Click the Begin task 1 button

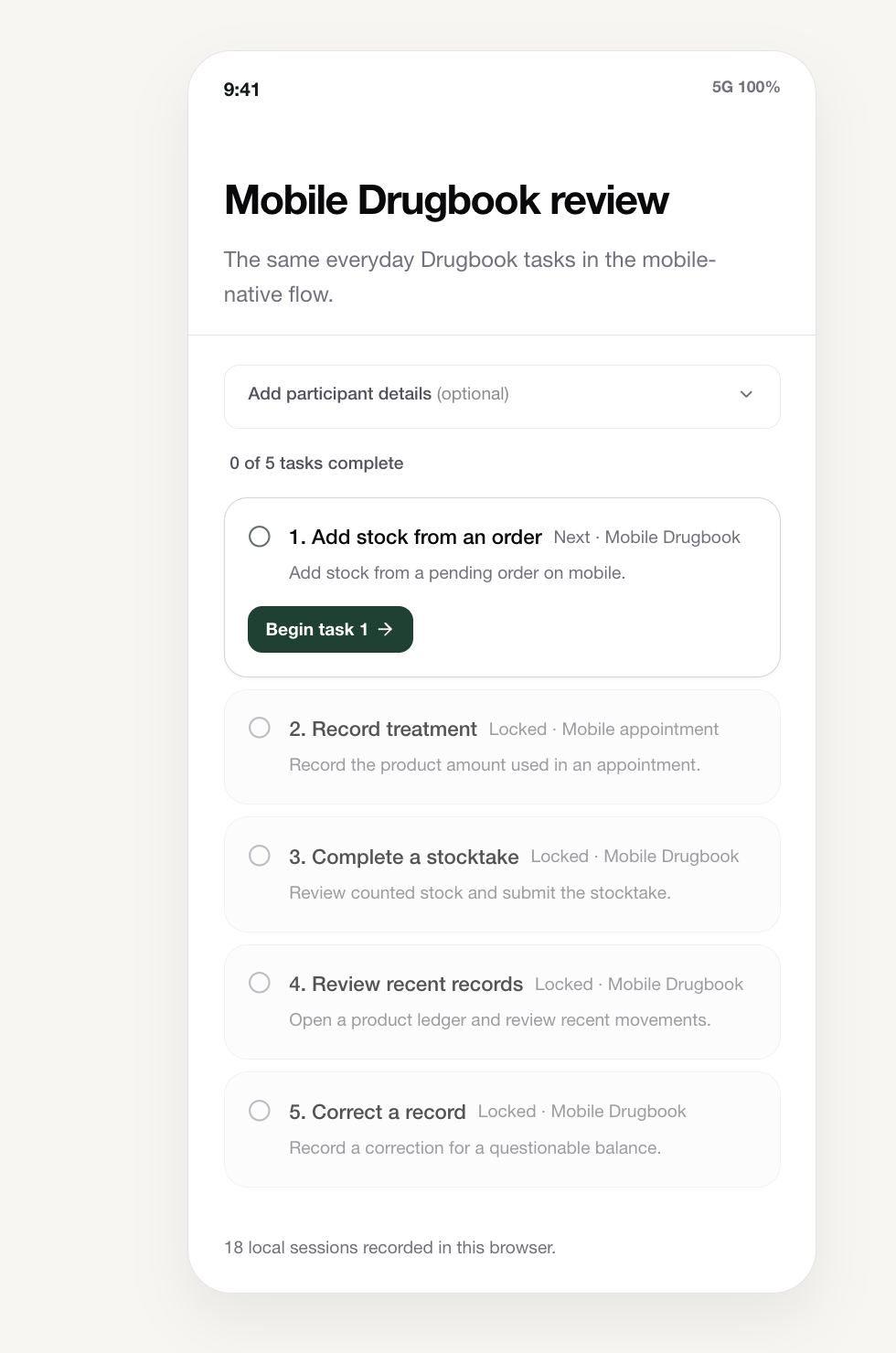point(330,629)
